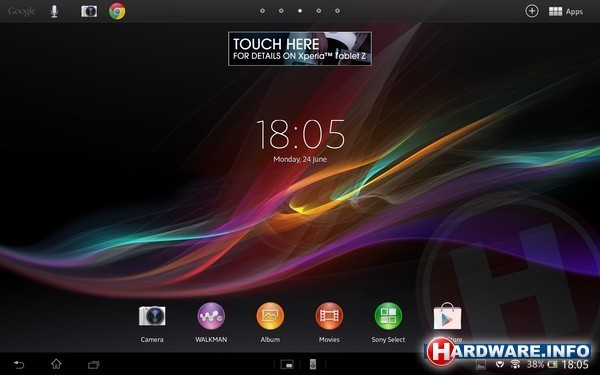The height and width of the screenshot is (375, 600).
Task: Open the small apps window icon
Action: pos(287,364)
